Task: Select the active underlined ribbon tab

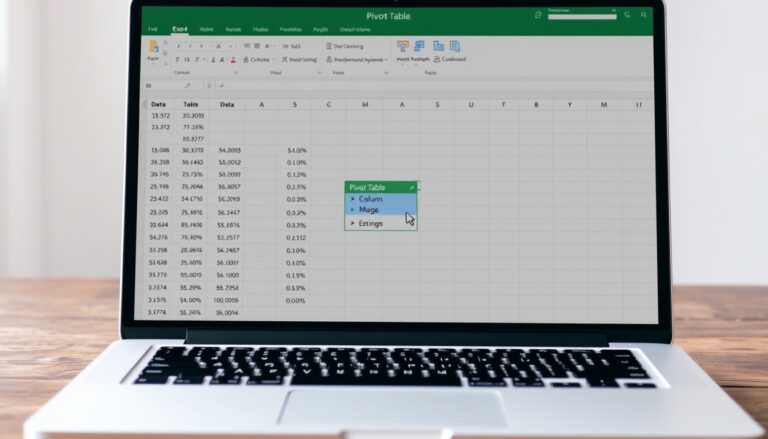Action: tap(180, 29)
